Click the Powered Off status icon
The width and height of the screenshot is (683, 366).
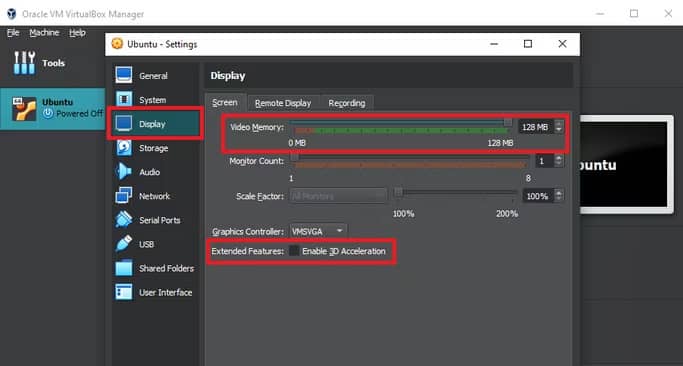[x=48, y=113]
